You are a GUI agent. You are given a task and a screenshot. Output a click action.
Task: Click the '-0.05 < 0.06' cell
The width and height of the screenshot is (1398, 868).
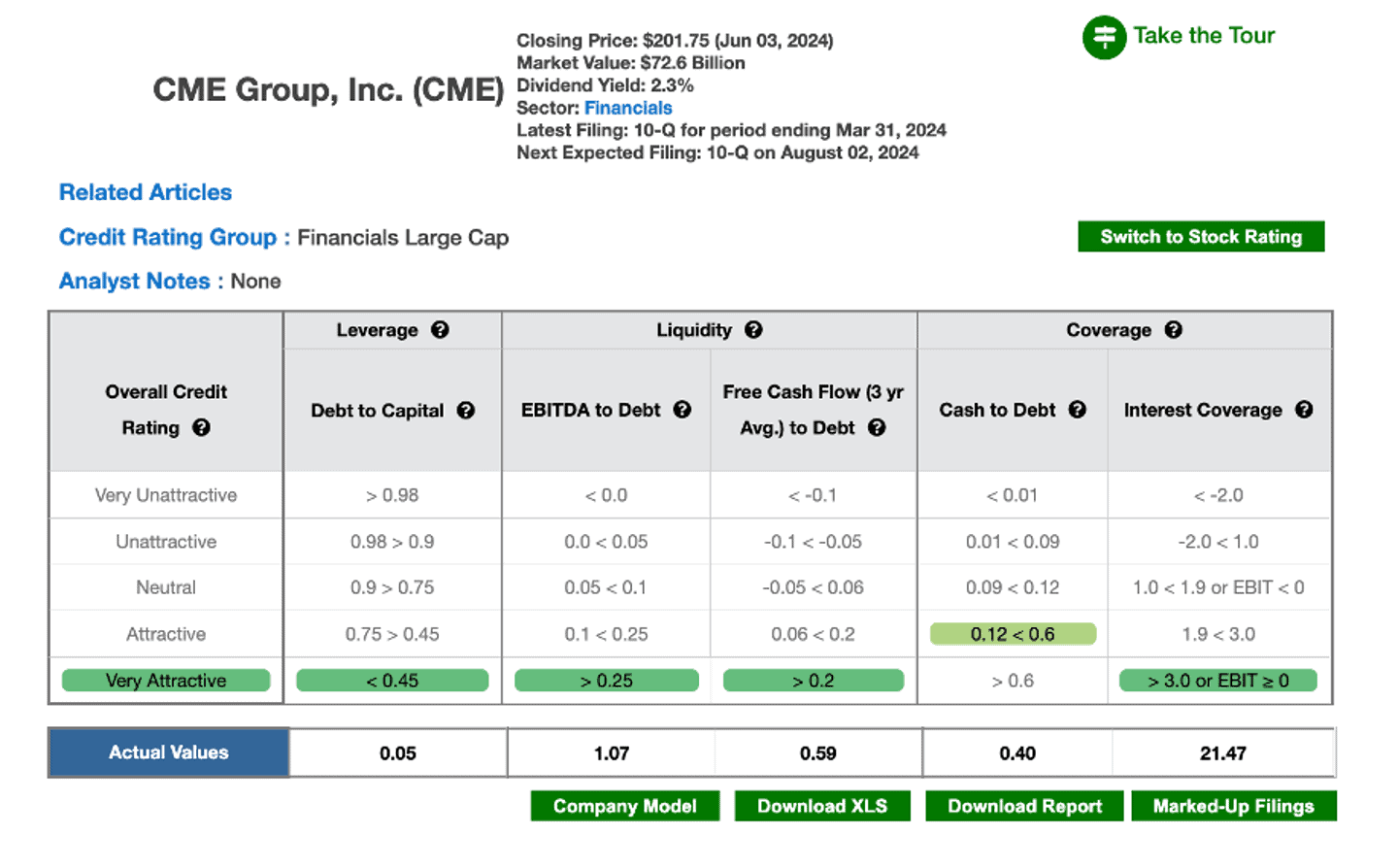[814, 587]
